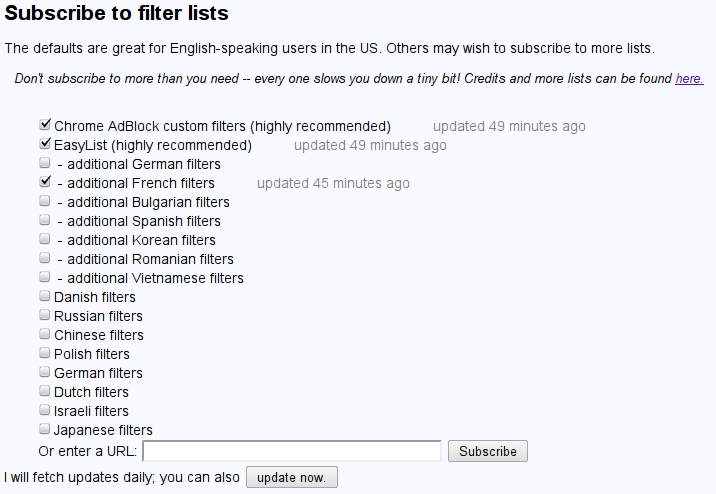Image resolution: width=716 pixels, height=494 pixels.
Task: Enable additional Bulgarian filters
Action: [45, 202]
